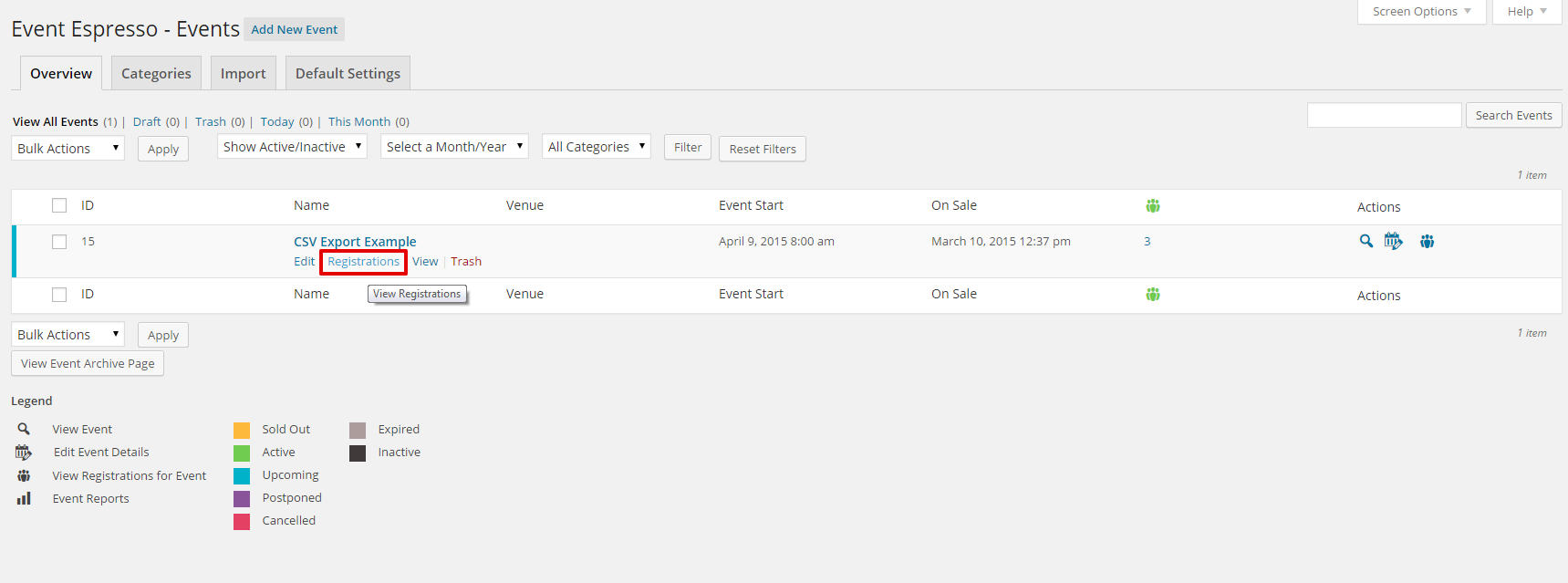Click the dark Inactive swatch
Viewport: 1568px width, 583px height.
358,453
